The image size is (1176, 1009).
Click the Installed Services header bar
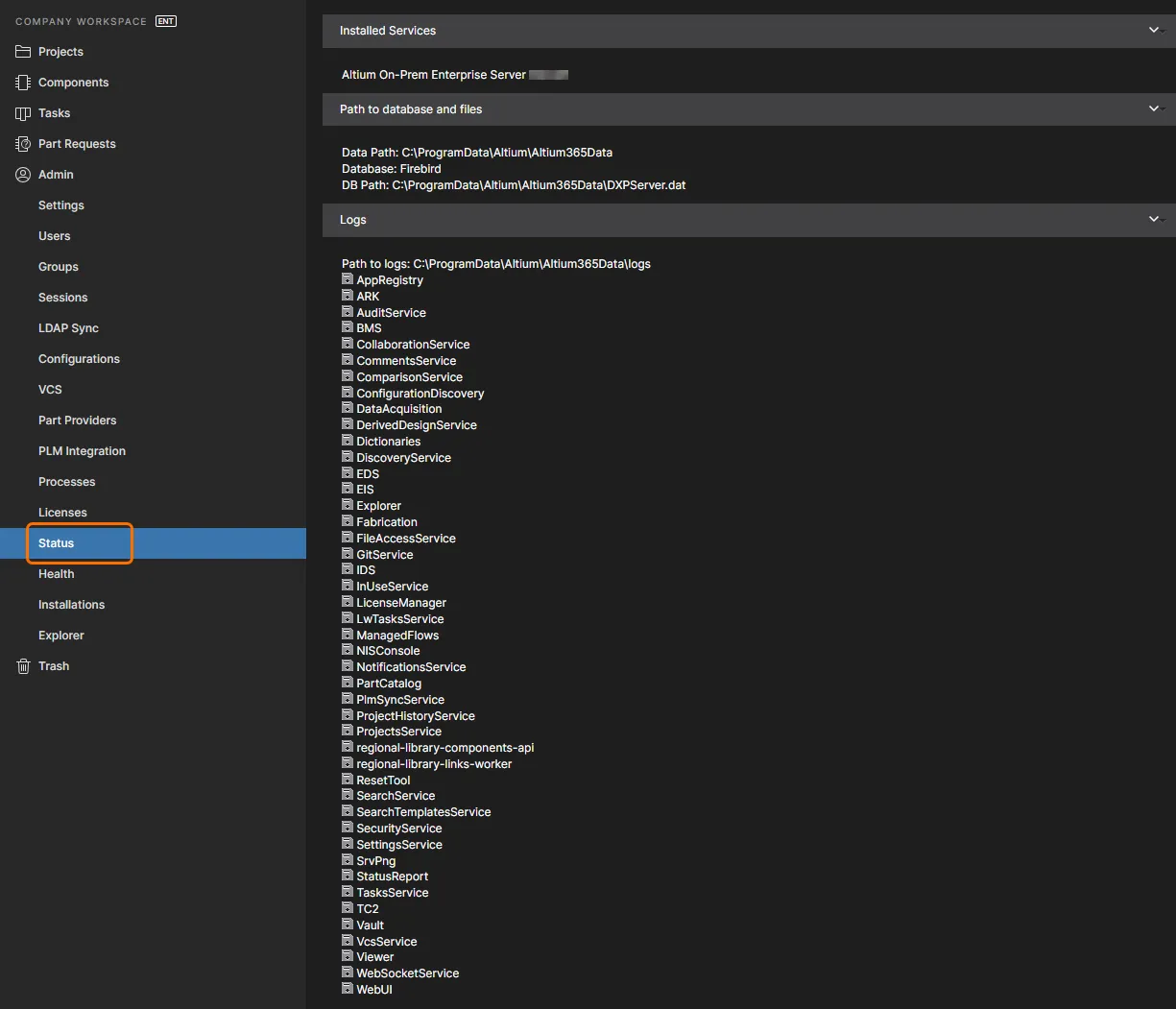[x=749, y=31]
